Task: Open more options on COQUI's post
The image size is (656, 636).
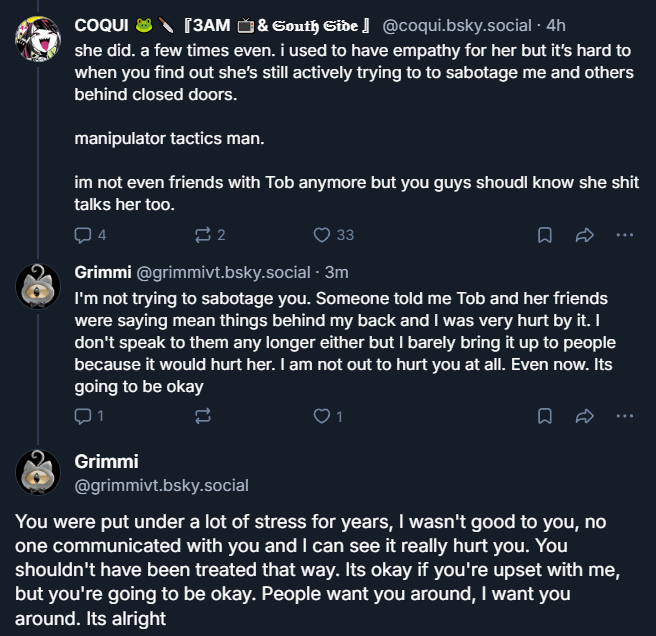Action: tap(625, 235)
